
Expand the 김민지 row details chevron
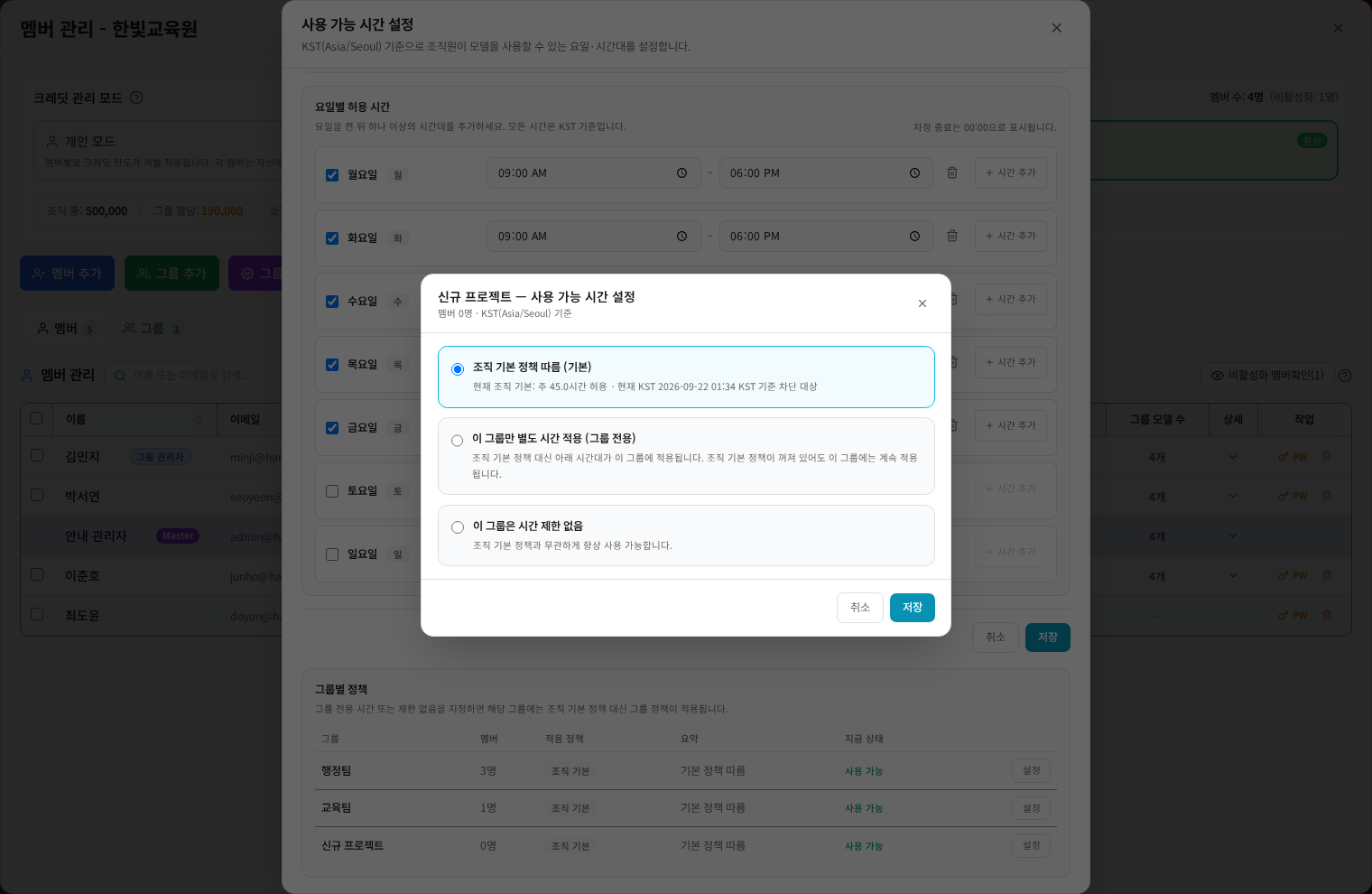click(1233, 457)
